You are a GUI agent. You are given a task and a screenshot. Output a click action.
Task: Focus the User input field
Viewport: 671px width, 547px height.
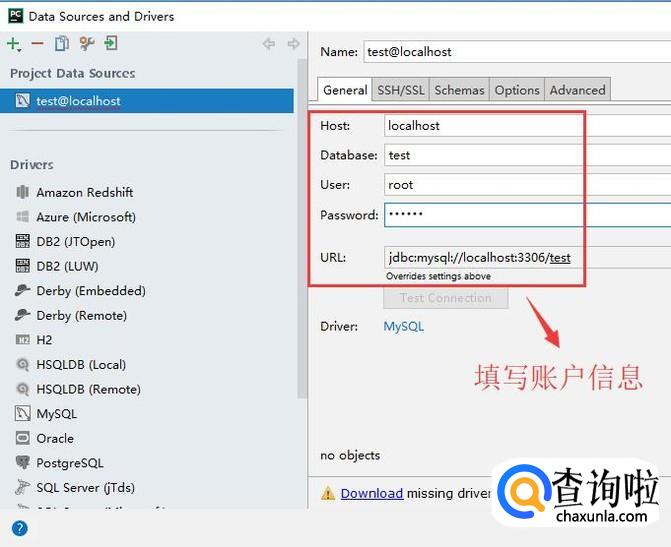527,184
